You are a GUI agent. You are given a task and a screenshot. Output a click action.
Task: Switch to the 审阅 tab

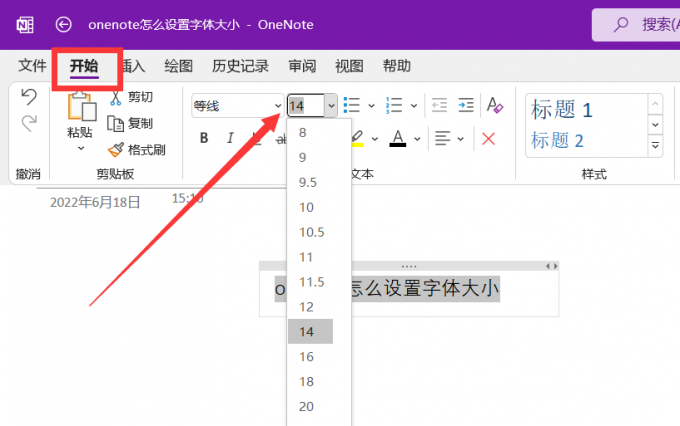click(x=302, y=66)
